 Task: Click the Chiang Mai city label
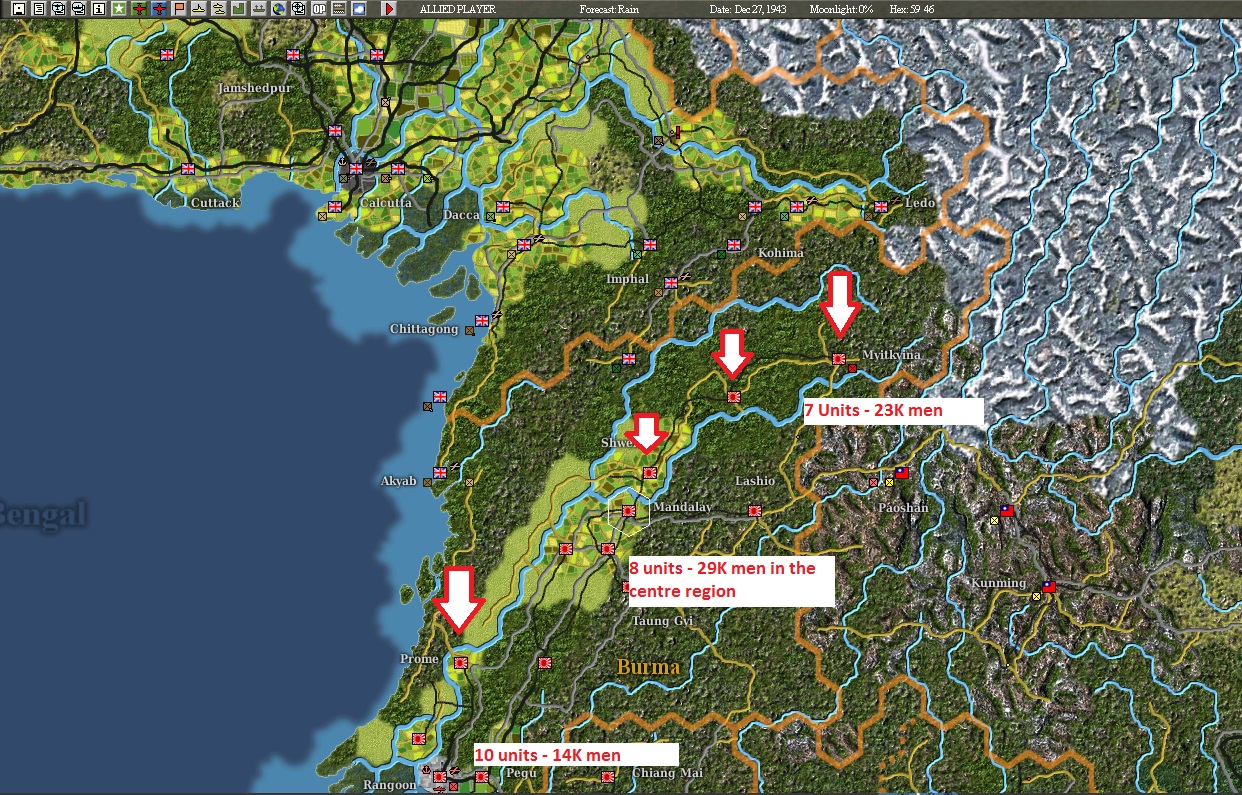coord(668,772)
